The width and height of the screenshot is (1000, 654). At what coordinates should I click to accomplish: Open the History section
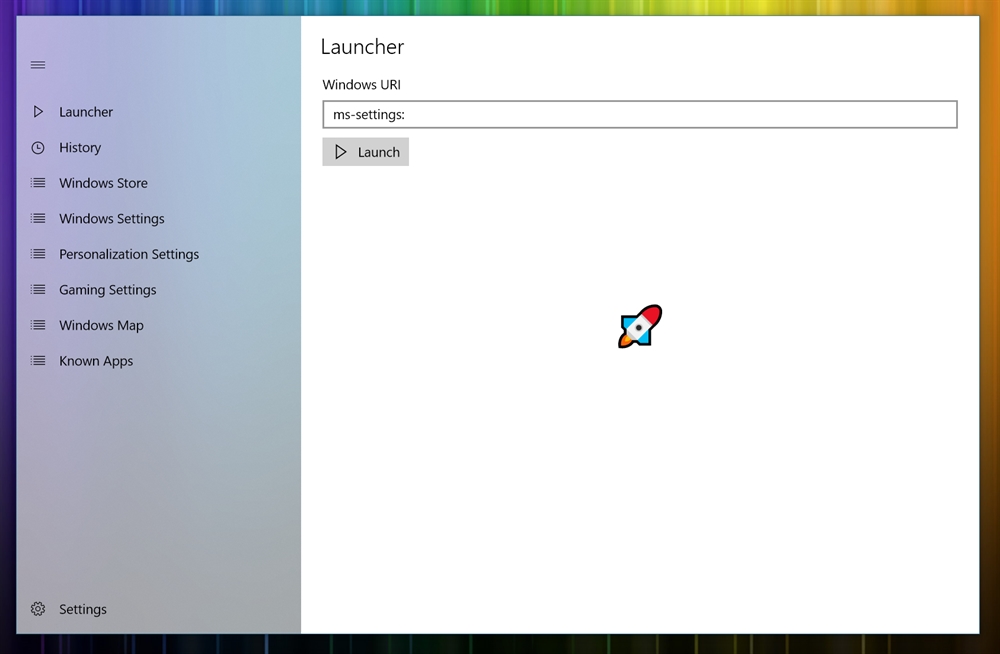click(80, 147)
